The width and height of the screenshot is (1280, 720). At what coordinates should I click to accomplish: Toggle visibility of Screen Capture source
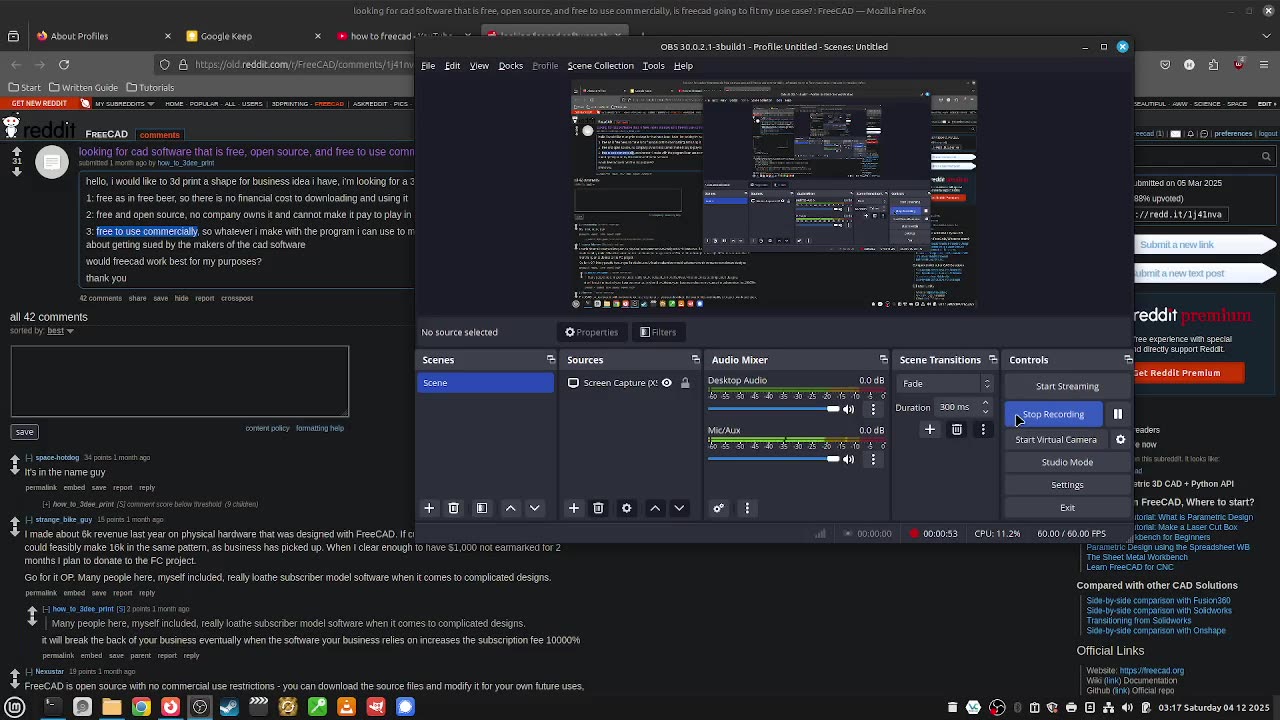(x=667, y=383)
